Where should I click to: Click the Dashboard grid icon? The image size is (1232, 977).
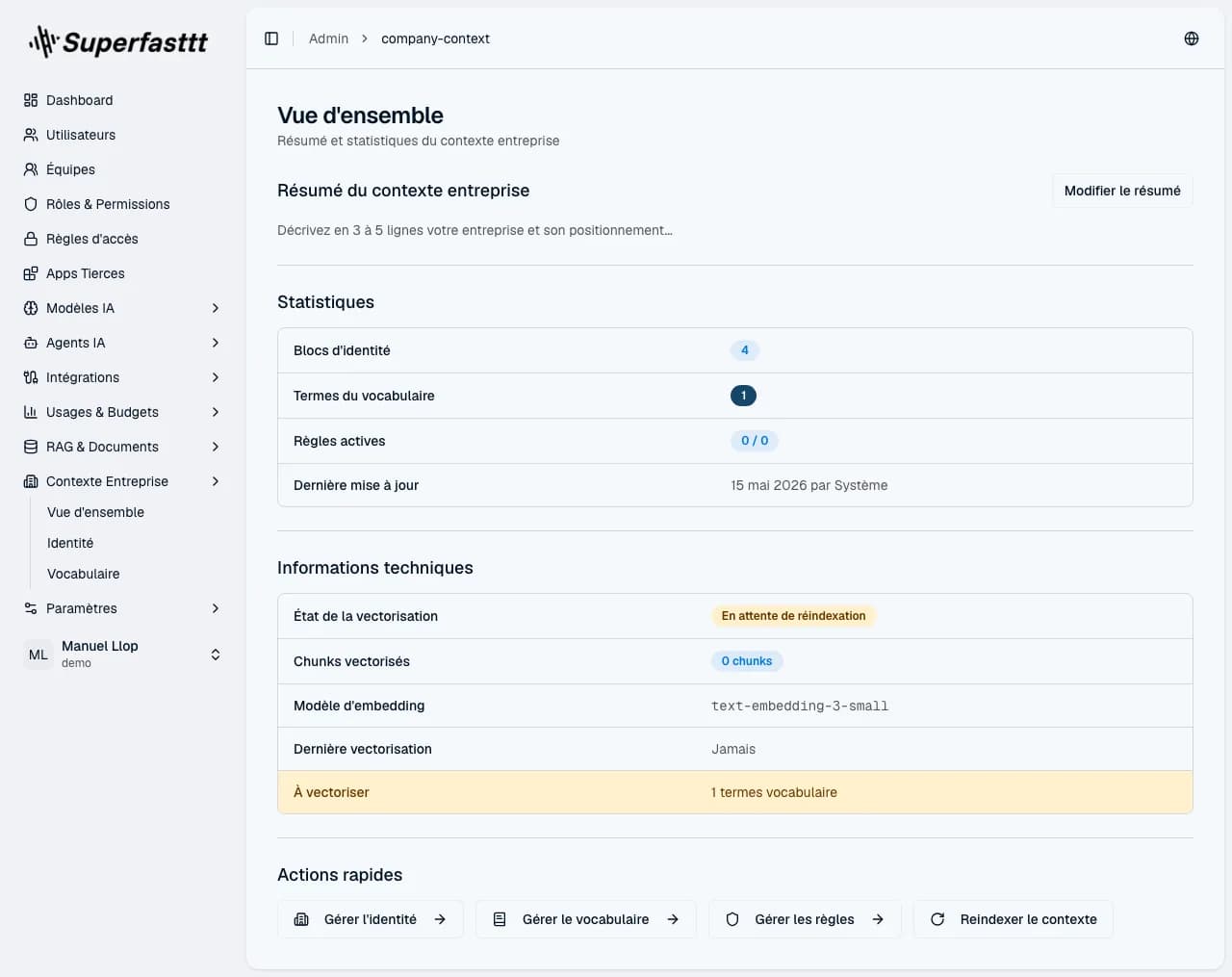(x=31, y=100)
